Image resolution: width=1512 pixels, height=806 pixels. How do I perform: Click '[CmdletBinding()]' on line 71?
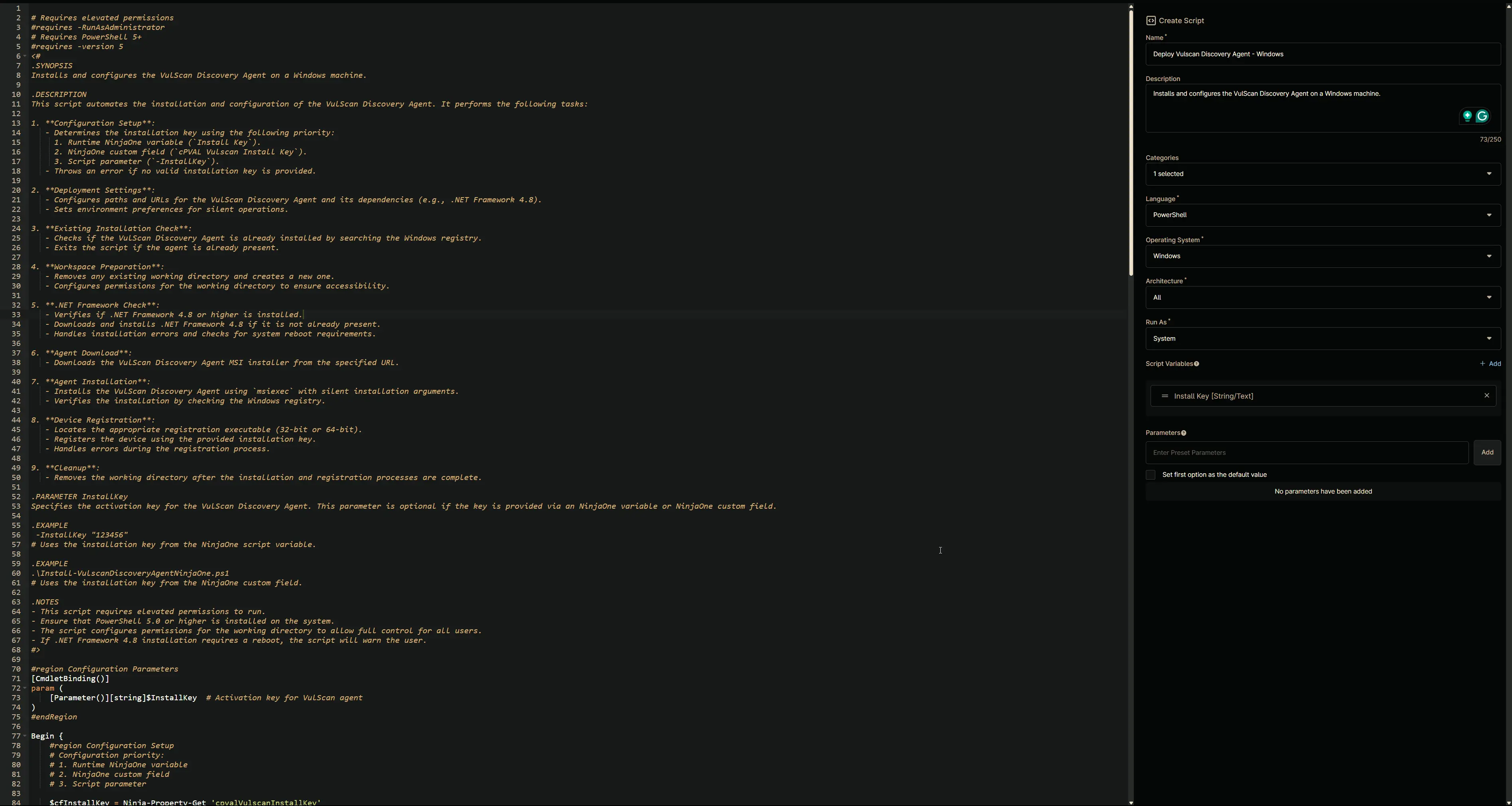pyautogui.click(x=70, y=679)
